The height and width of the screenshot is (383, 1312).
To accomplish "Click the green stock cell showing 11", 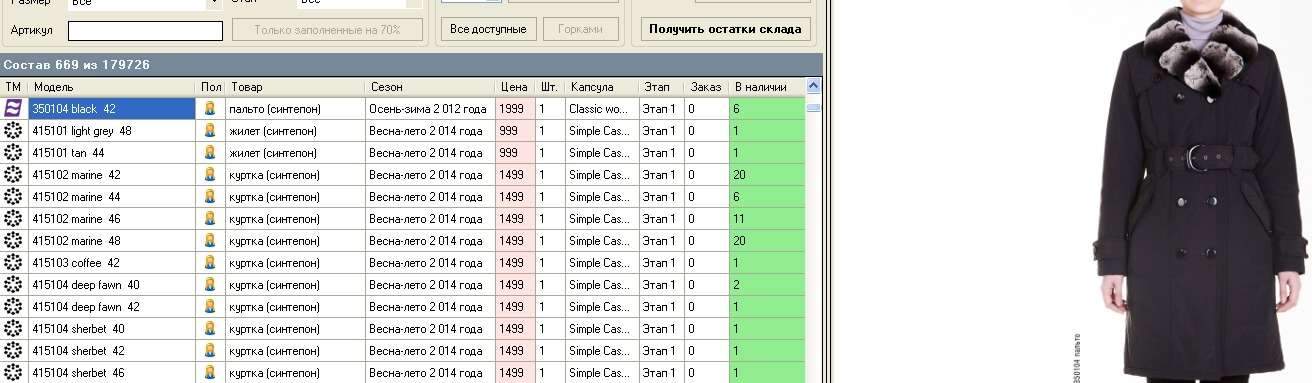I will click(x=767, y=218).
